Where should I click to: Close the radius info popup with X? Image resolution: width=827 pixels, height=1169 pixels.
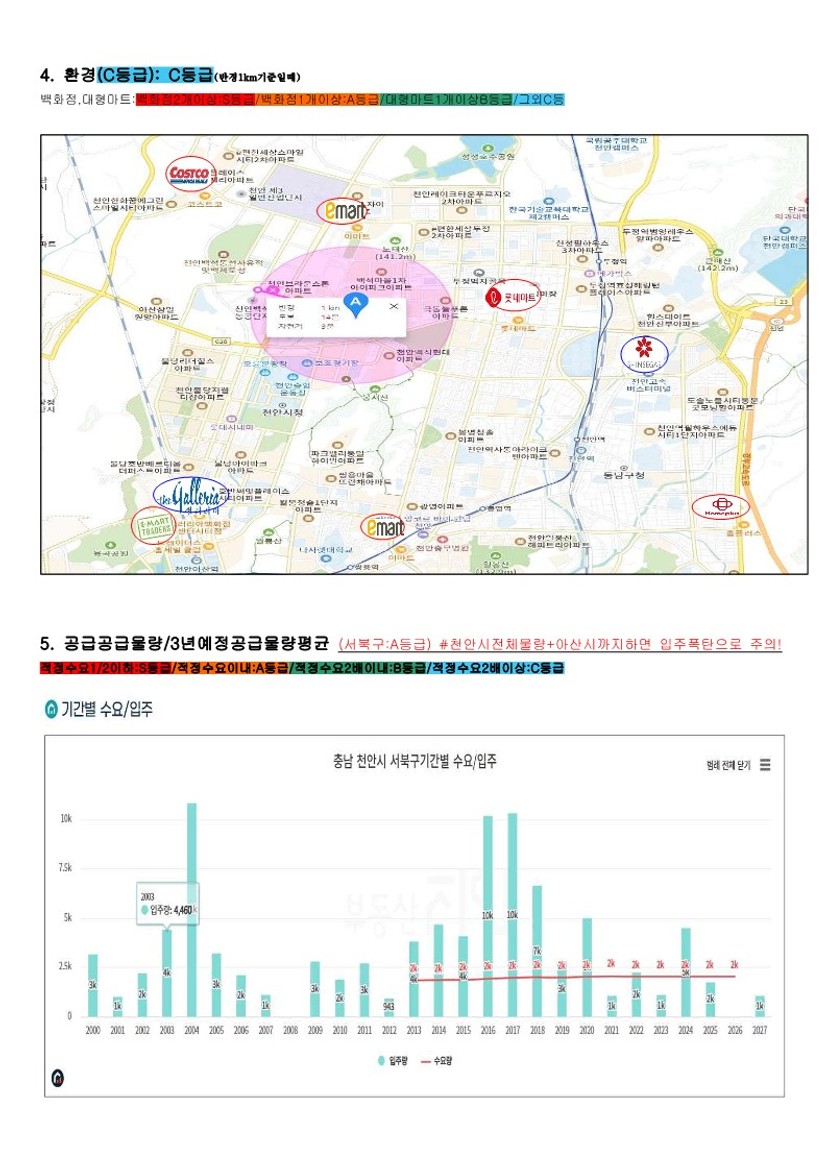tap(394, 306)
